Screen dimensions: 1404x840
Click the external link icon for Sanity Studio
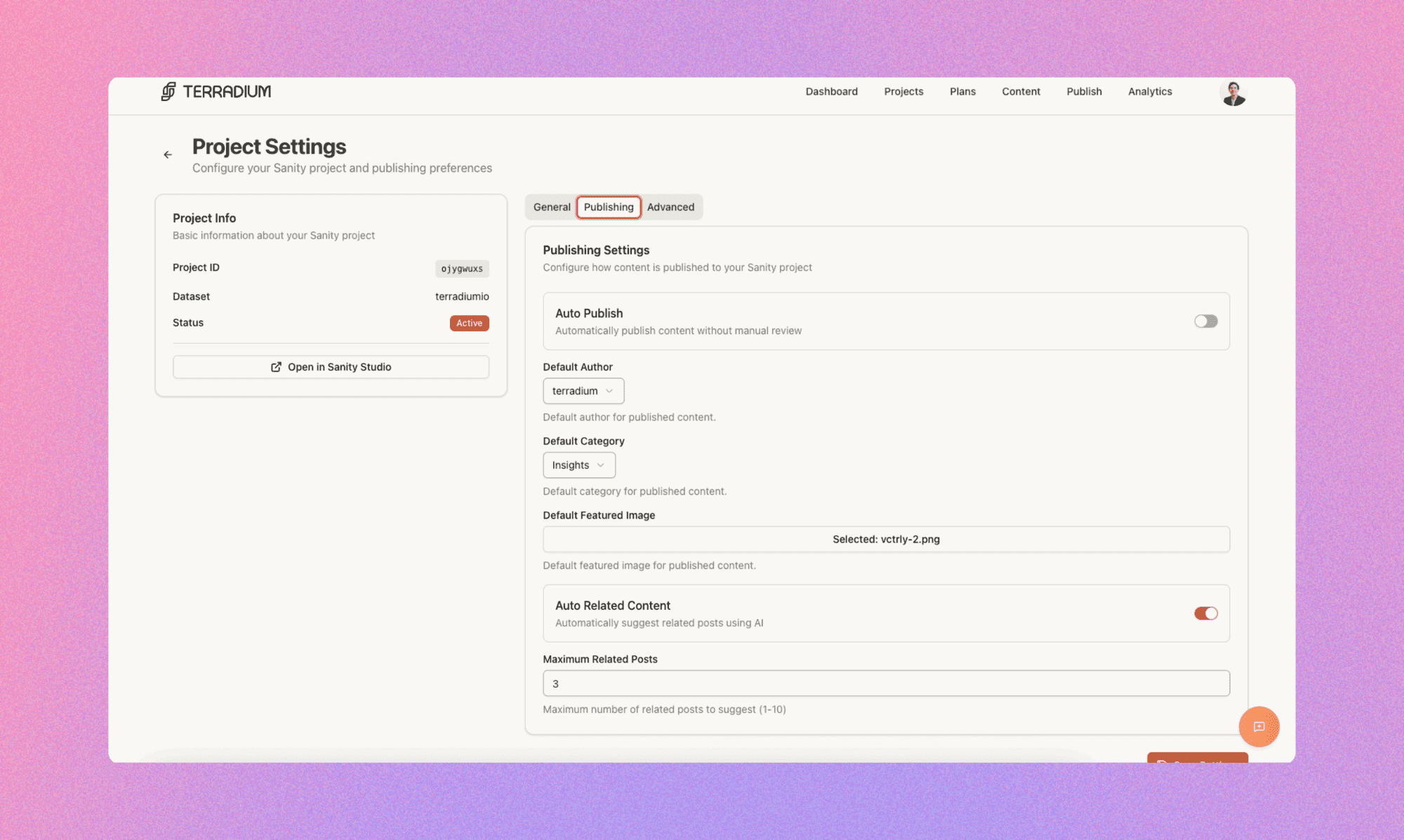coord(275,366)
